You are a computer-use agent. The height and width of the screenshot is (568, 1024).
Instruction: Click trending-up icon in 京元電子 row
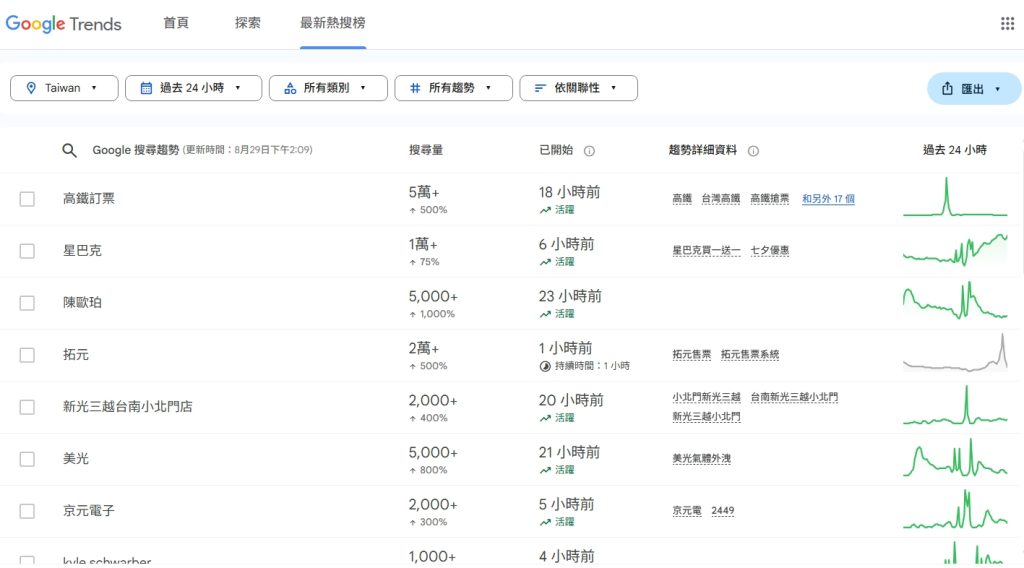pyautogui.click(x=545, y=522)
